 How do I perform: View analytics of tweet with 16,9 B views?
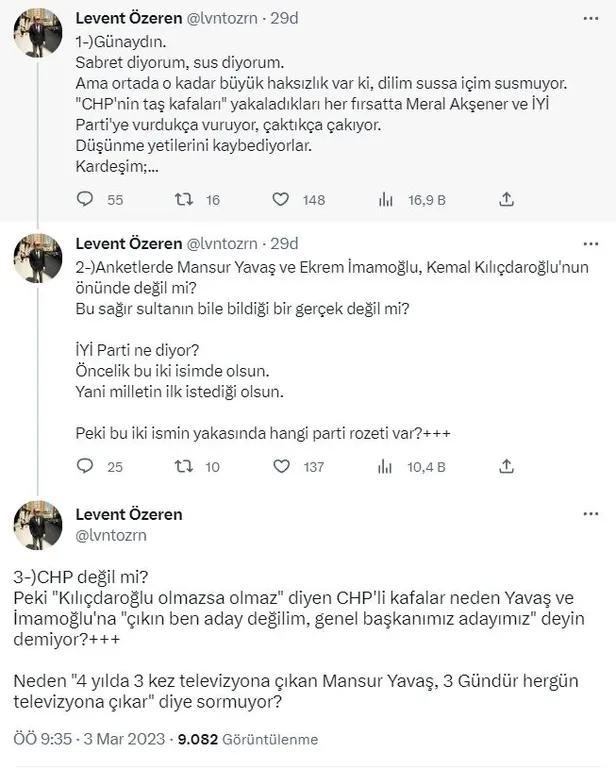tap(384, 199)
